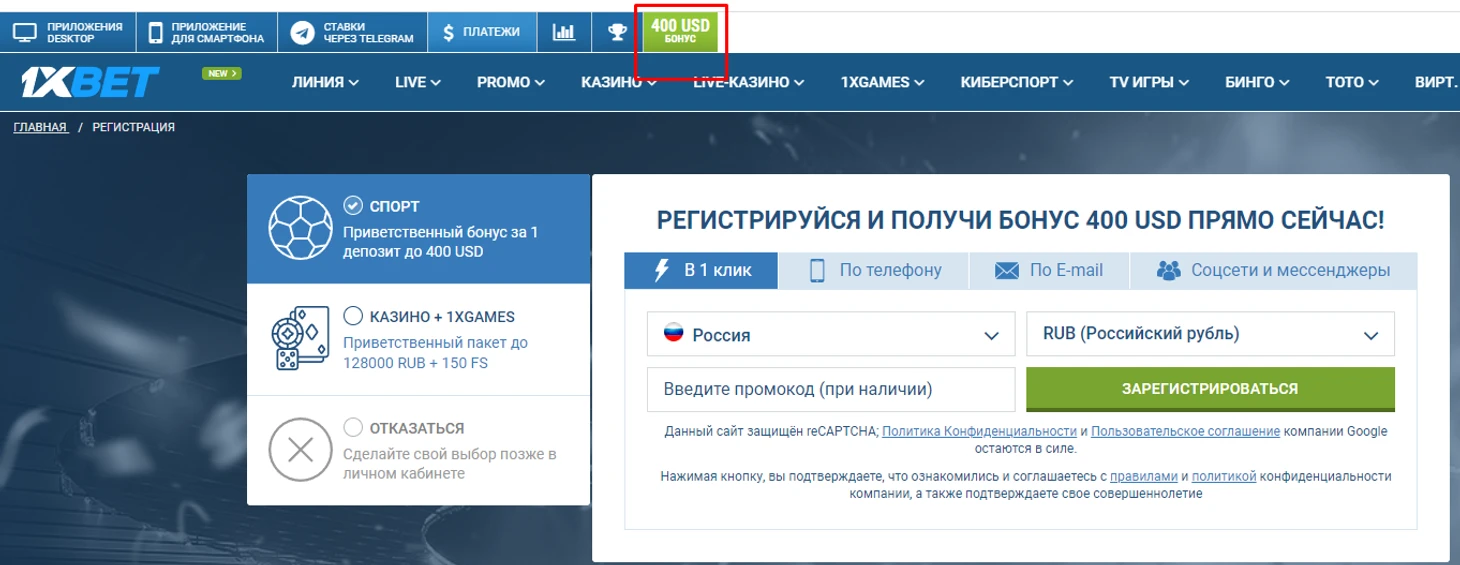Expand the ЛИНИЯ menu
Screen dimensions: 1460x565
coord(325,83)
